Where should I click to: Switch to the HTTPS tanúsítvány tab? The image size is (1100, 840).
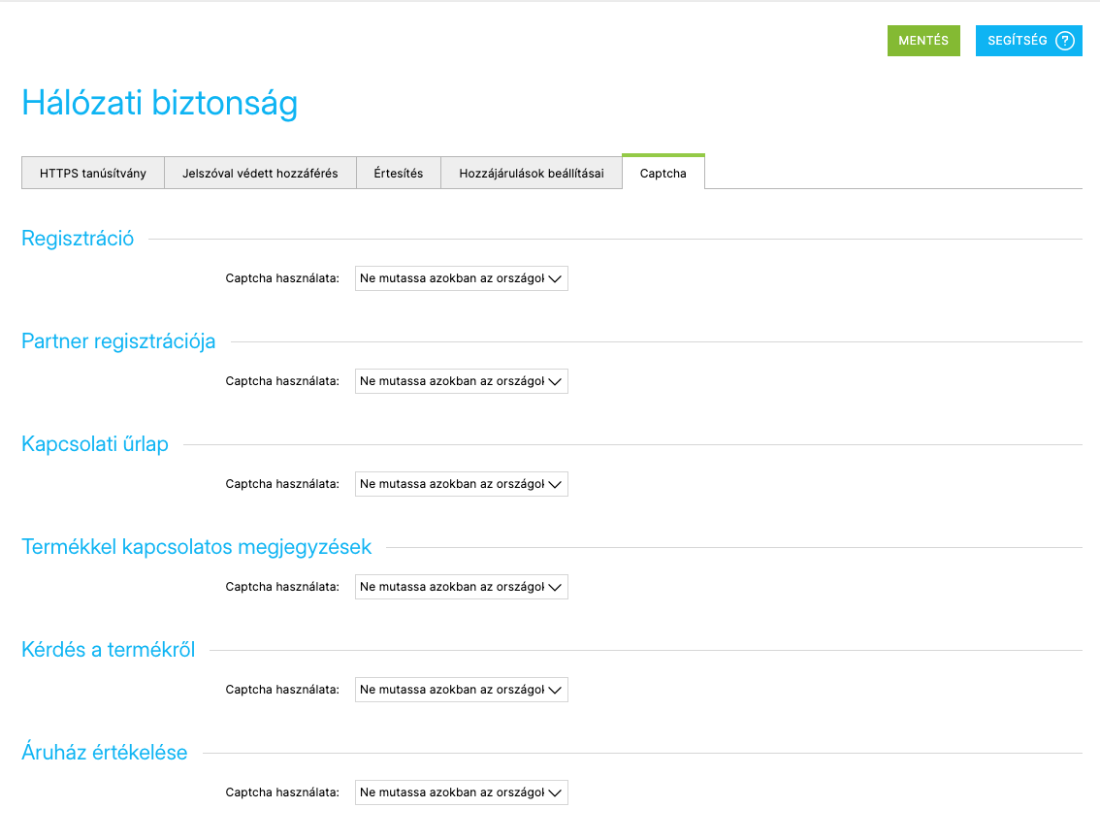point(93,173)
